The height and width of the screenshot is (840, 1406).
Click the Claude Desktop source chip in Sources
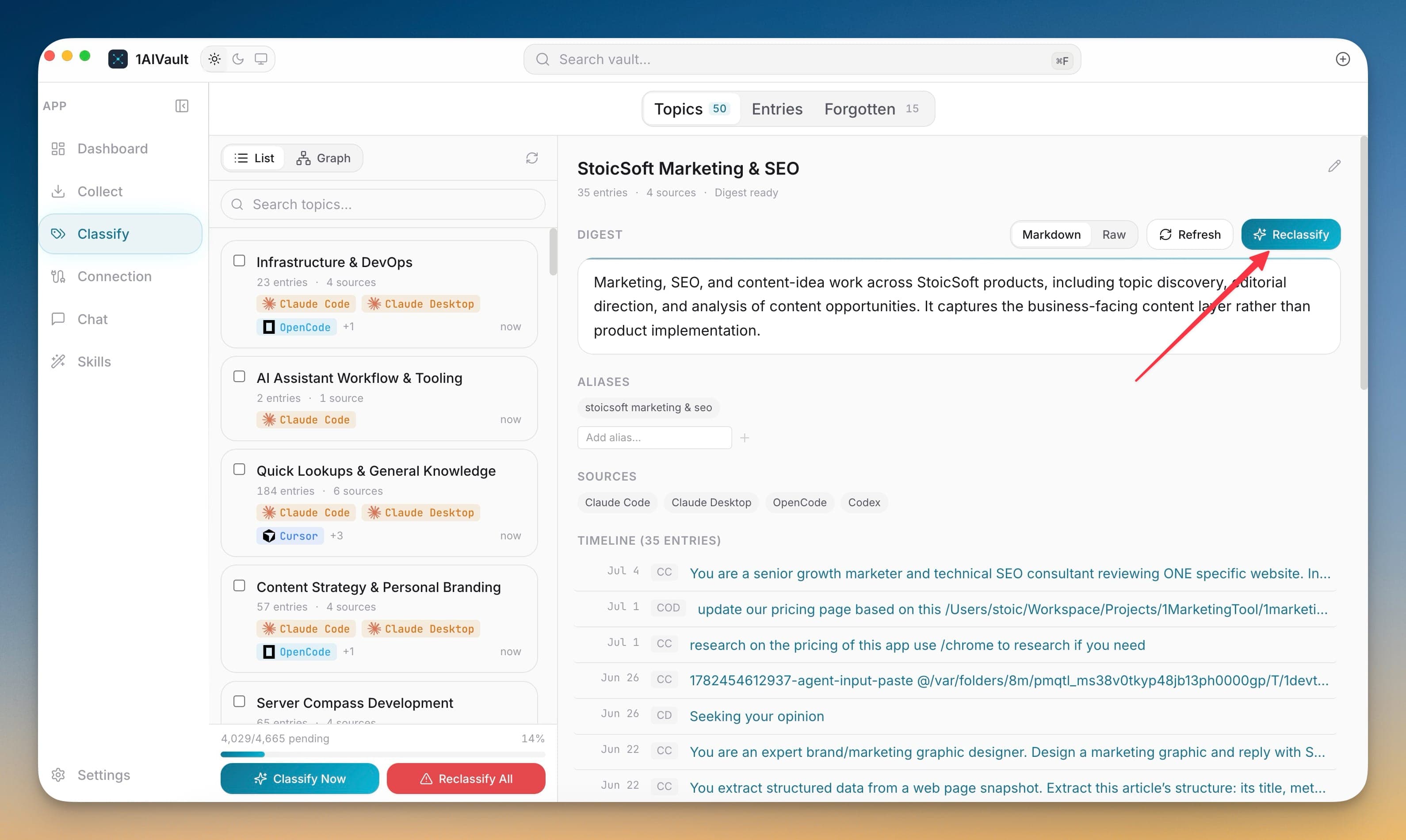(711, 503)
